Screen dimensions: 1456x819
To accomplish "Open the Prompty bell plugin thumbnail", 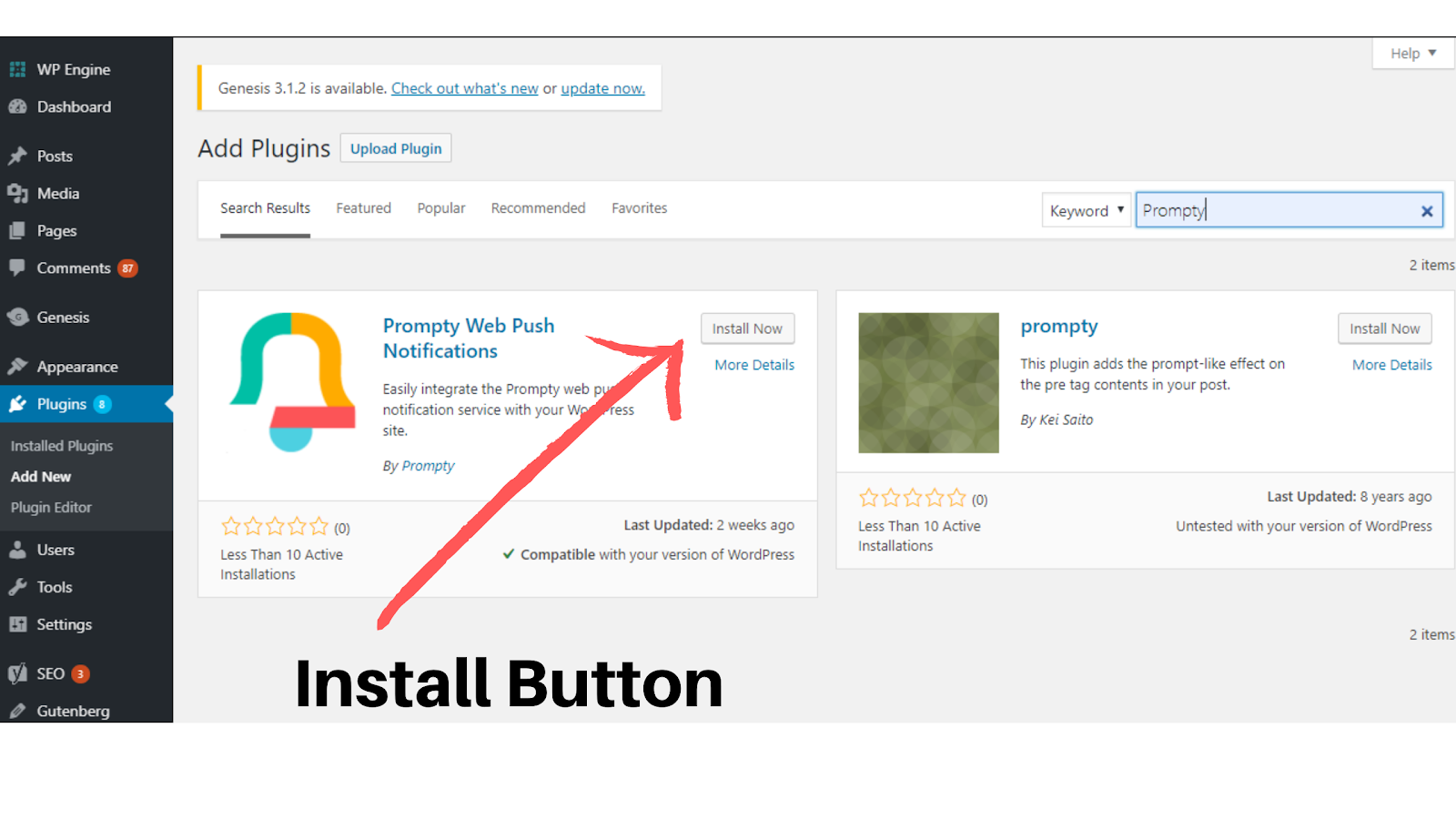I will [291, 382].
